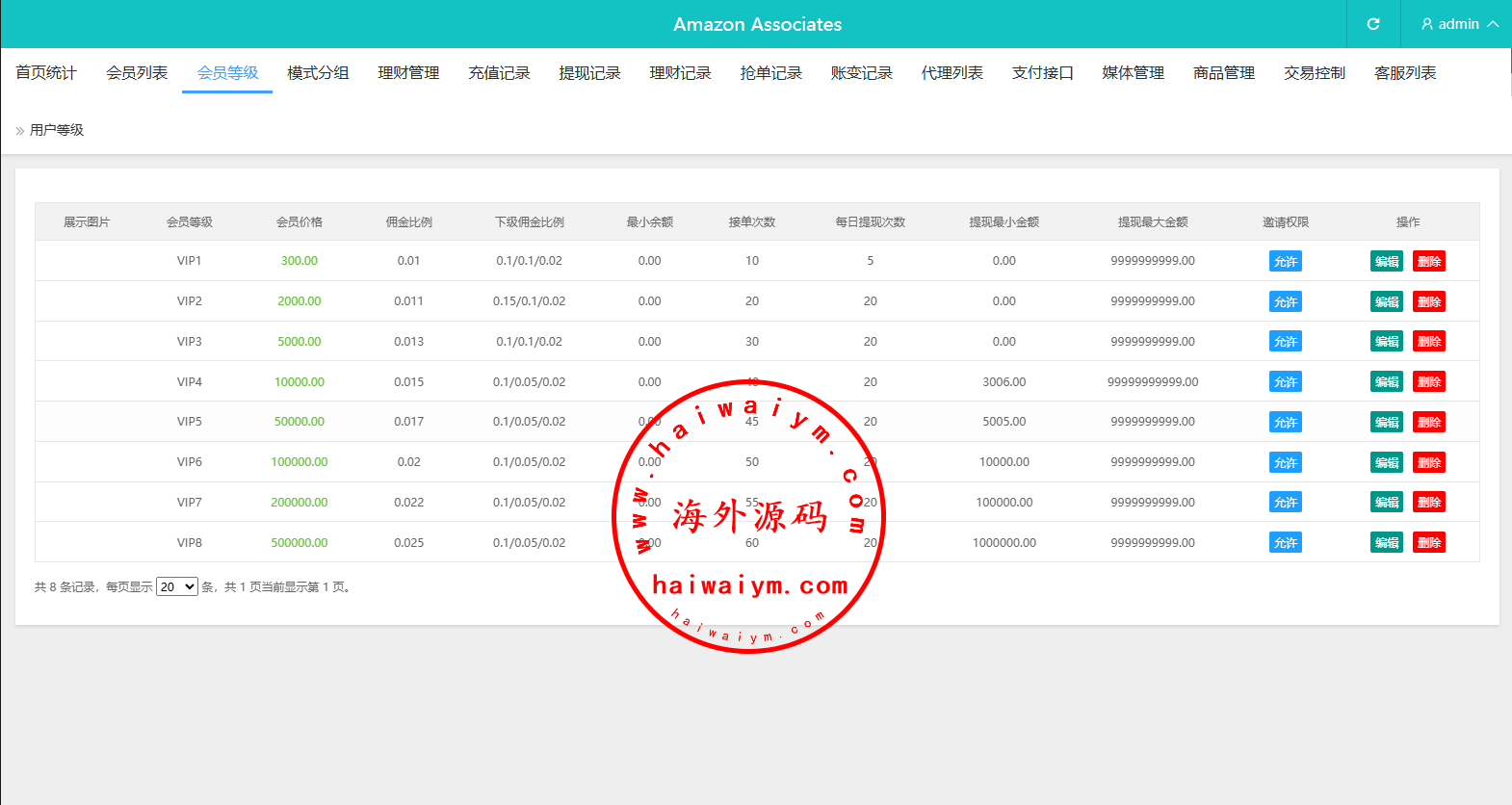This screenshot has width=1512, height=805.
Task: Click 编辑 on the VIP8 row
Action: click(x=1386, y=543)
